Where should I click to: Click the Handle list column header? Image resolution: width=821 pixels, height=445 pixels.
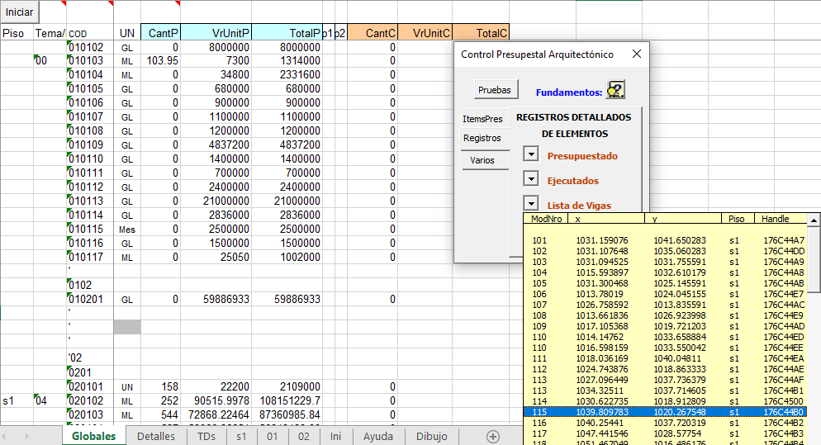coord(780,219)
